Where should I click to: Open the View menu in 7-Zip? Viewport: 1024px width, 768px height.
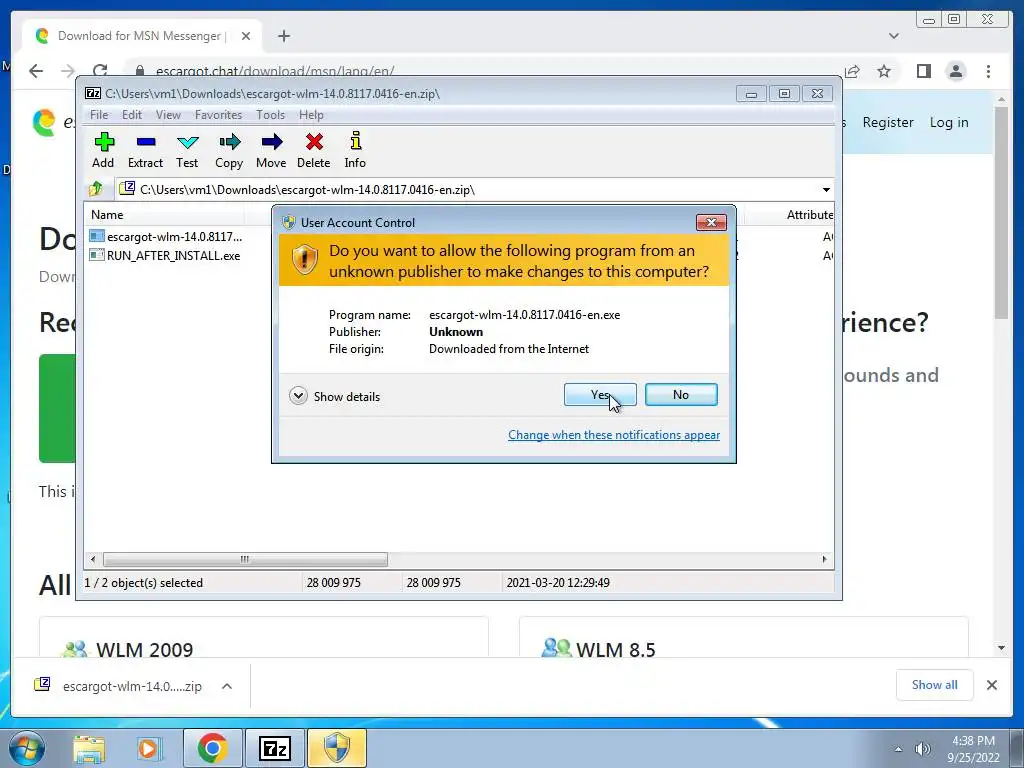tap(168, 115)
